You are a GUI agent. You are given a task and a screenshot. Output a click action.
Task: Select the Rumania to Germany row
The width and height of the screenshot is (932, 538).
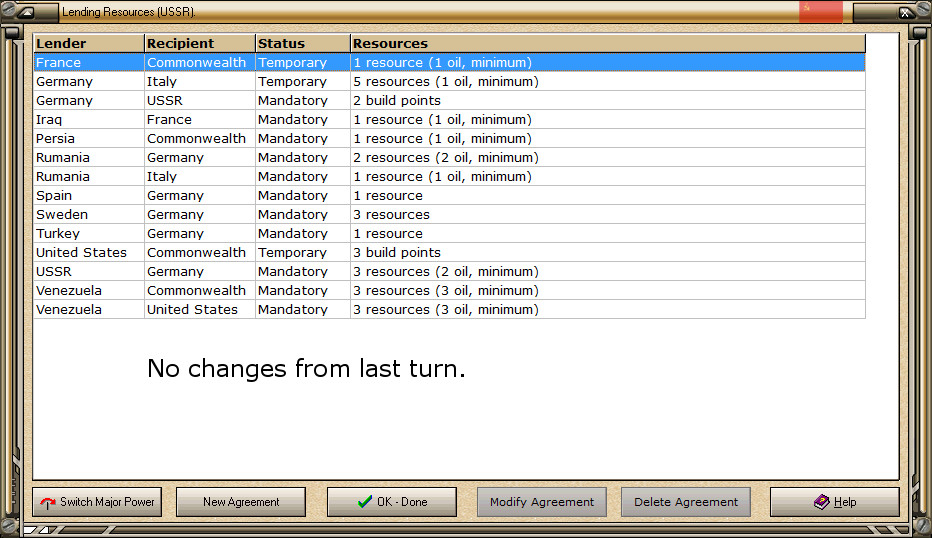click(x=449, y=158)
